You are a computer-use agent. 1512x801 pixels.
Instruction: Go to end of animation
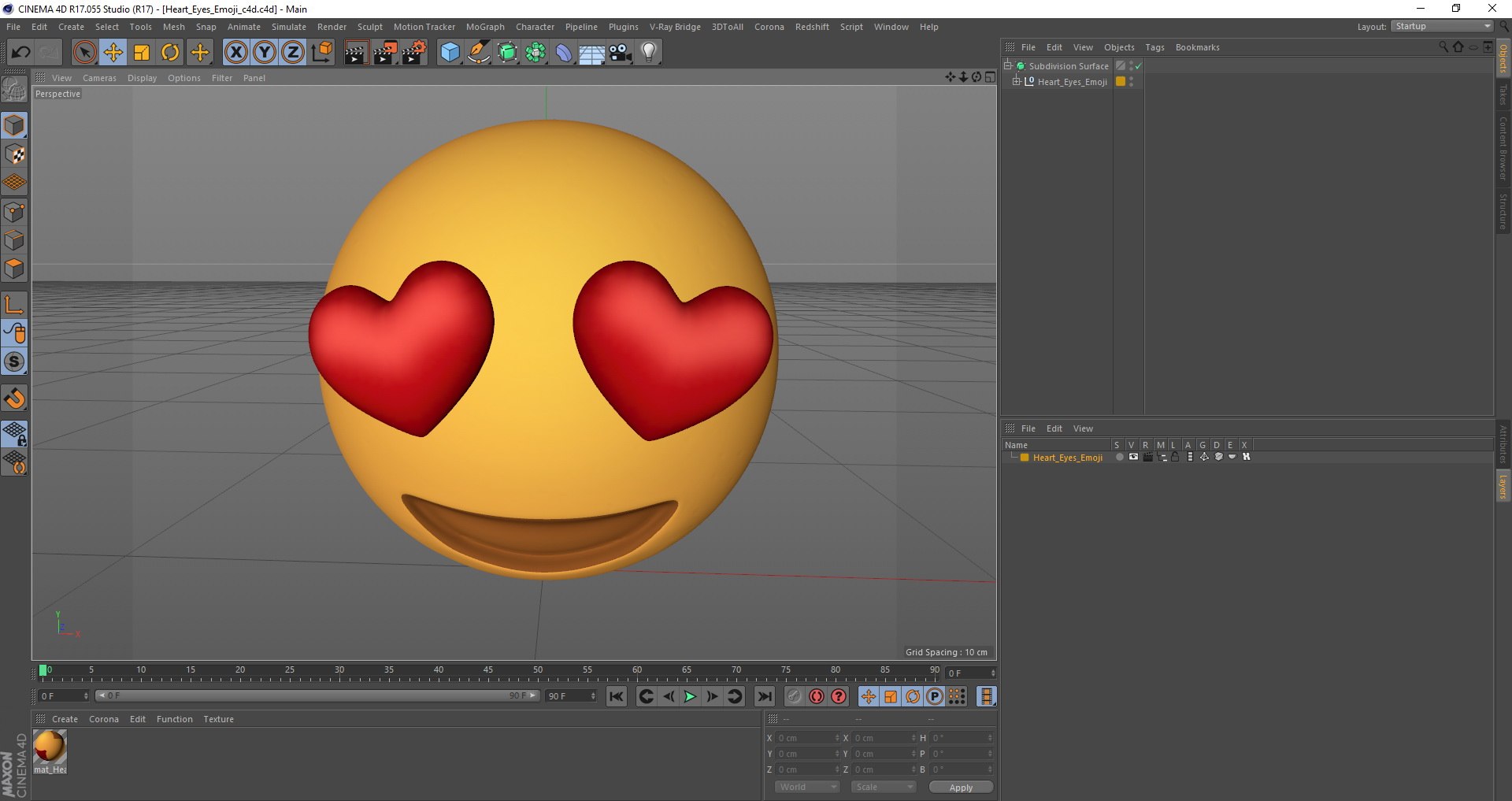click(x=765, y=696)
